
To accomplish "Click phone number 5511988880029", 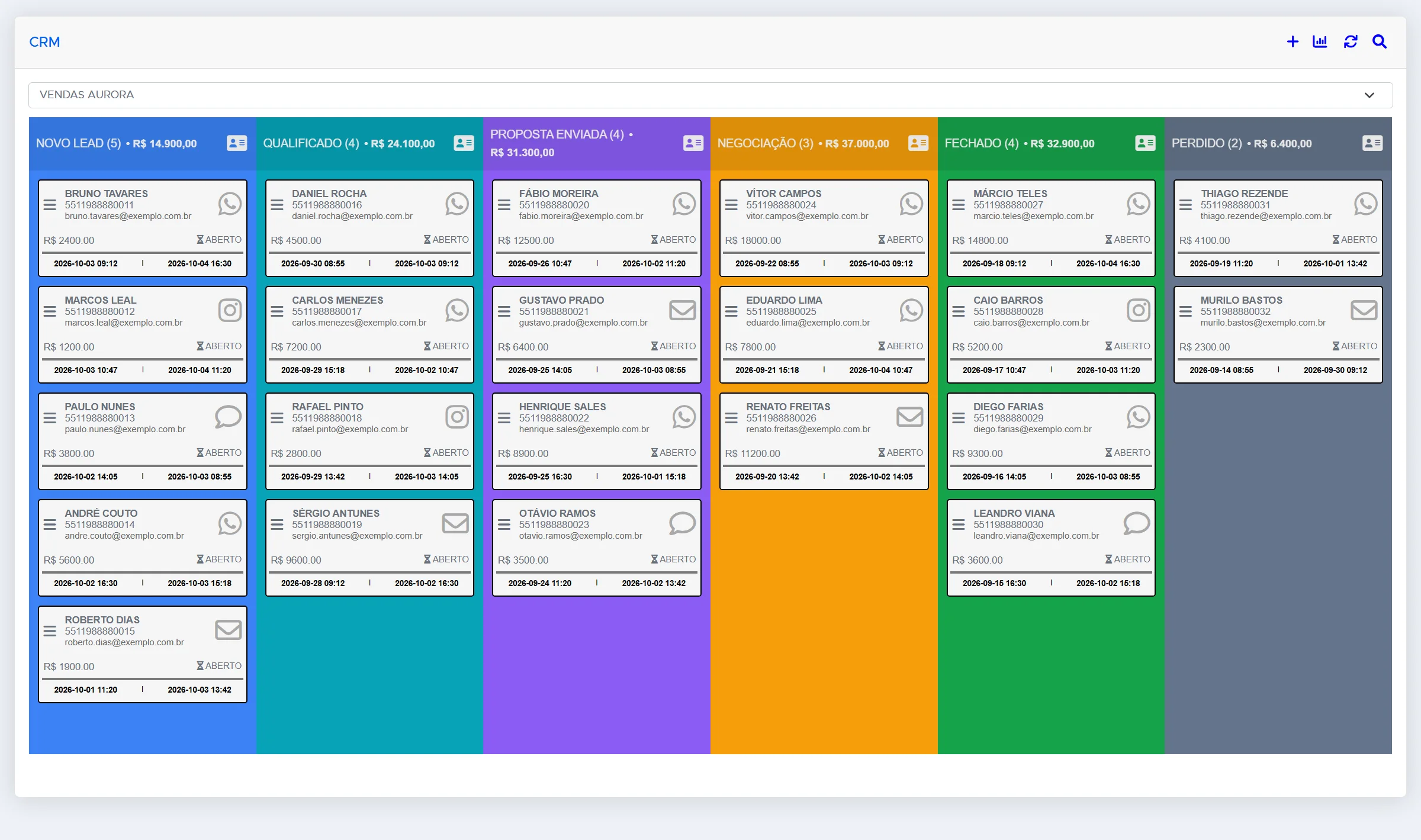I will [x=1008, y=418].
